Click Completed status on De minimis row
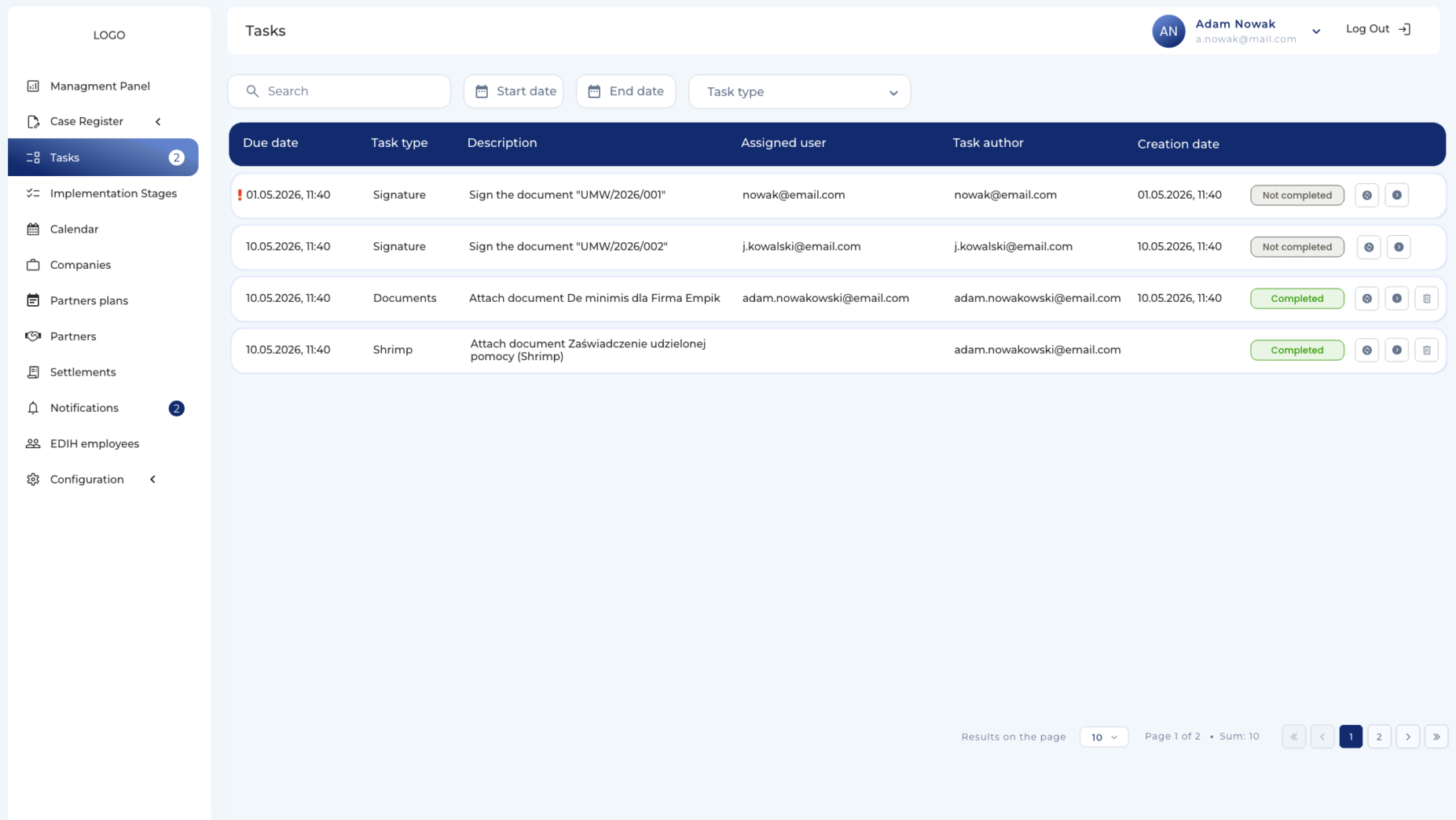The height and width of the screenshot is (820, 1456). [1296, 299]
